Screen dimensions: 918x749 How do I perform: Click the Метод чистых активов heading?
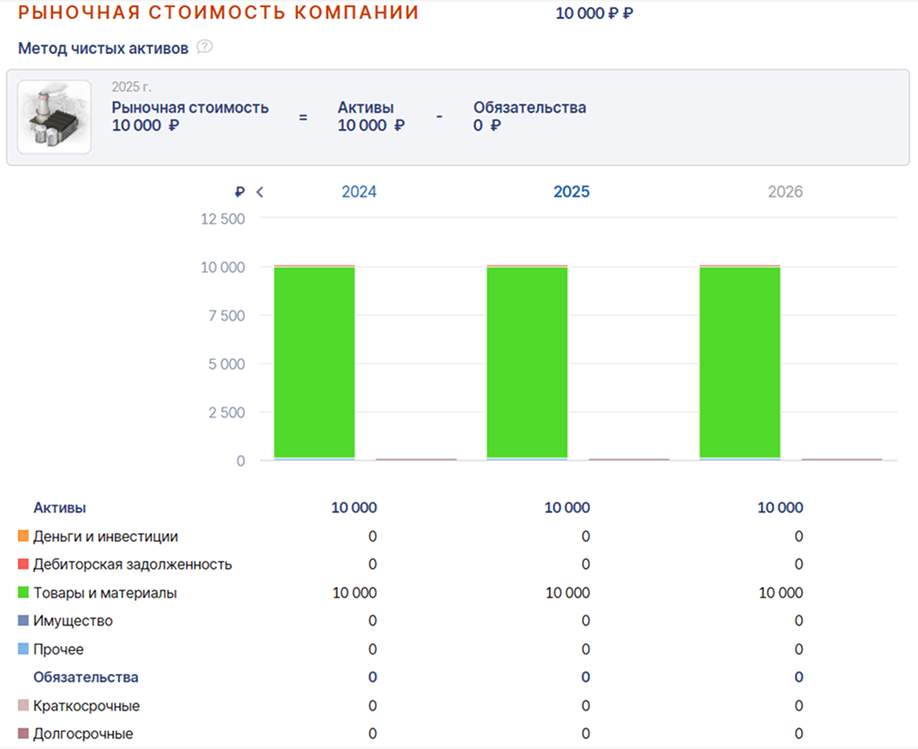[x=103, y=48]
